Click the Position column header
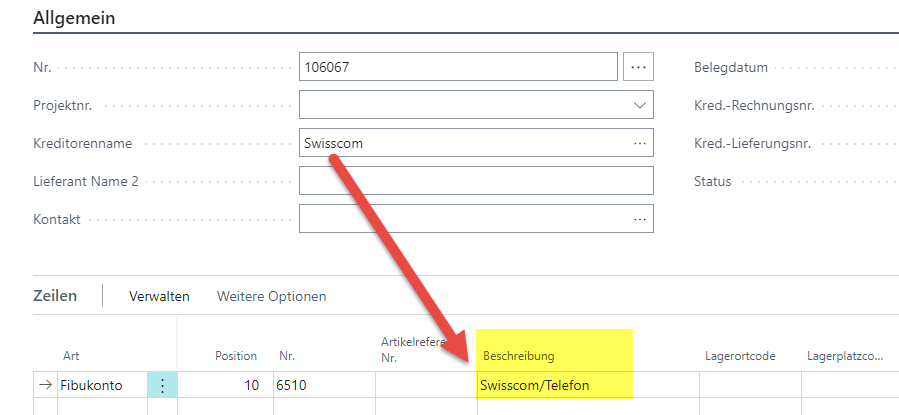Viewport: 899px width, 415px height. [x=236, y=356]
